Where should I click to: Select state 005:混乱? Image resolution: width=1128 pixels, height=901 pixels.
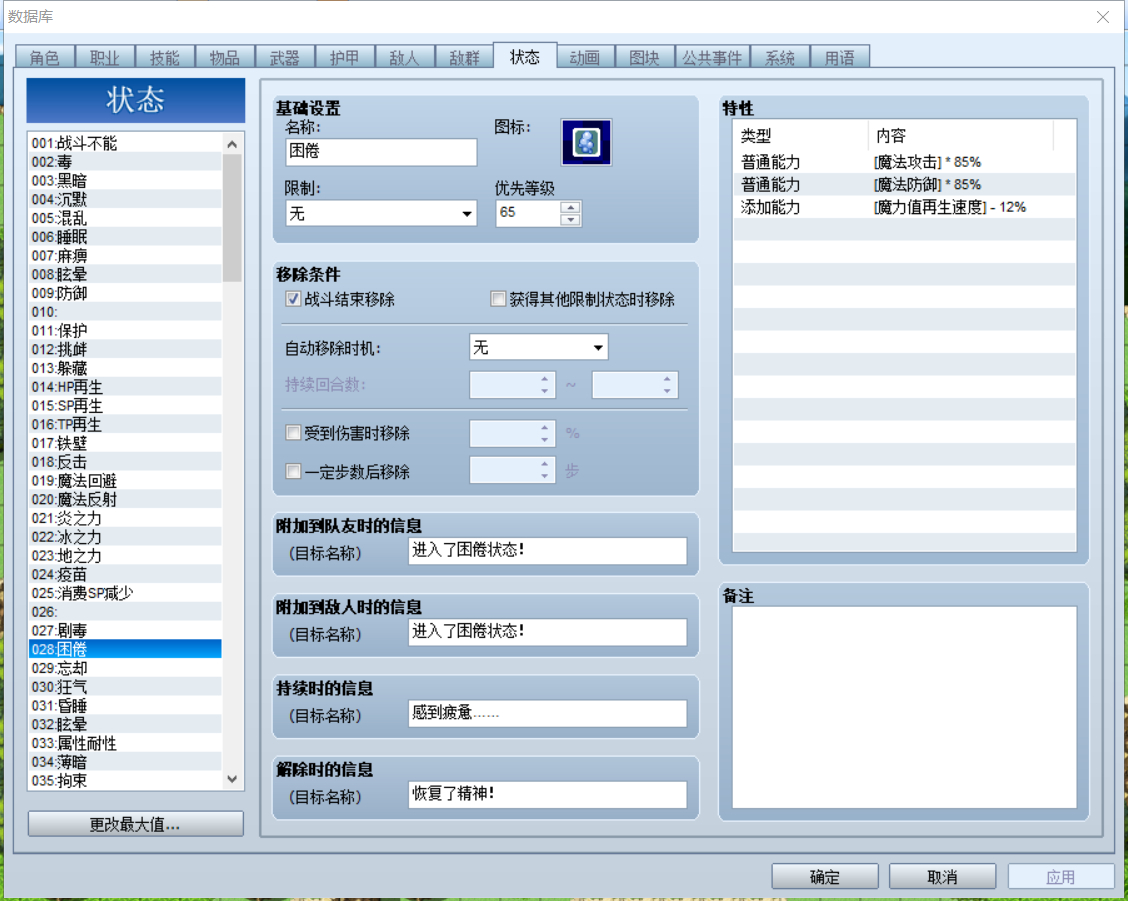pyautogui.click(x=125, y=217)
